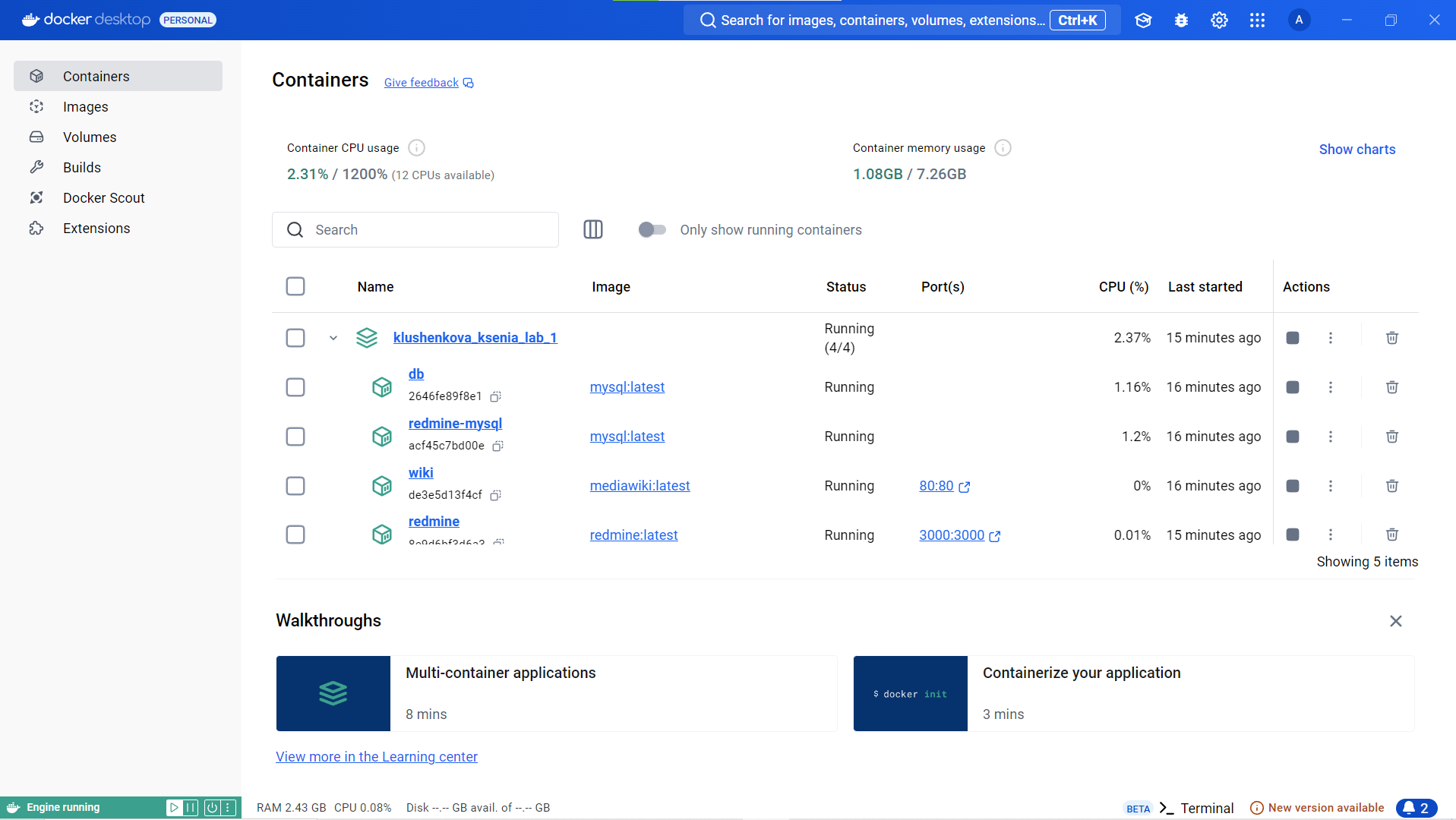
Task: Open the klushenkova_ksenia_lab_1 stack link
Action: [475, 338]
